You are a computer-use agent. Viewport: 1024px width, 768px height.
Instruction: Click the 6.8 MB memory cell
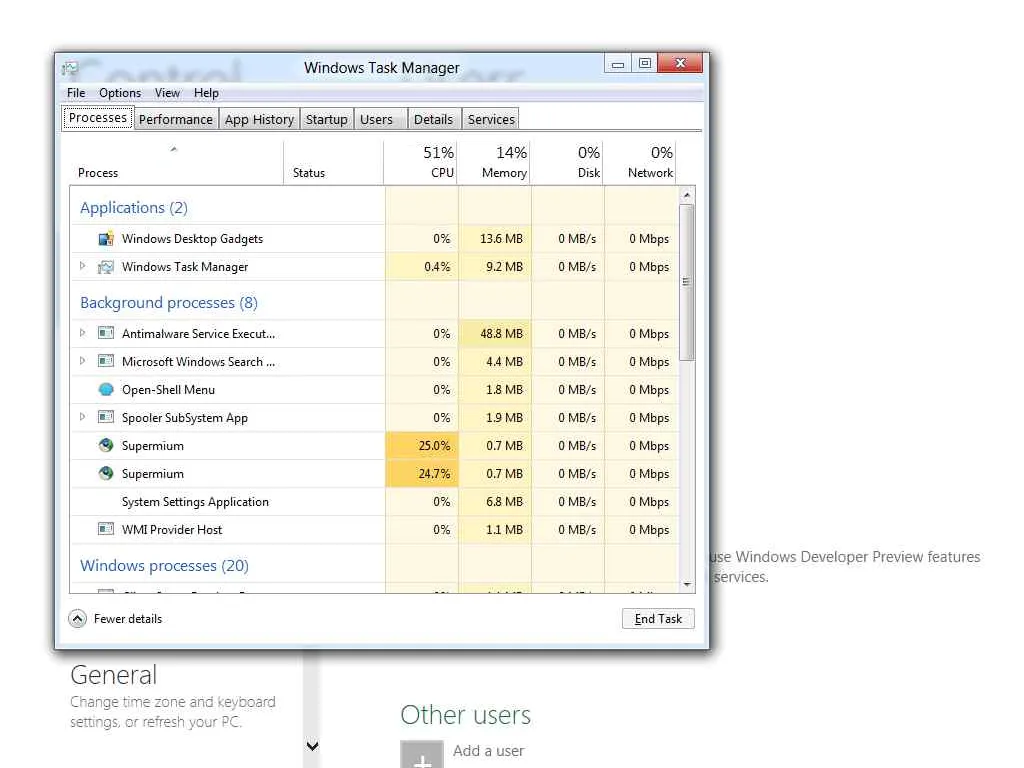pyautogui.click(x=495, y=502)
